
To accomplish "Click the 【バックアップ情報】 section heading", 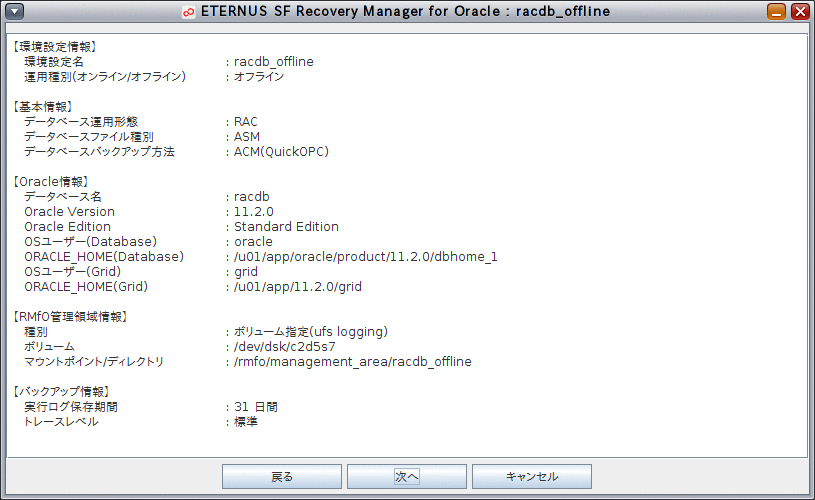I will pyautogui.click(x=61, y=392).
